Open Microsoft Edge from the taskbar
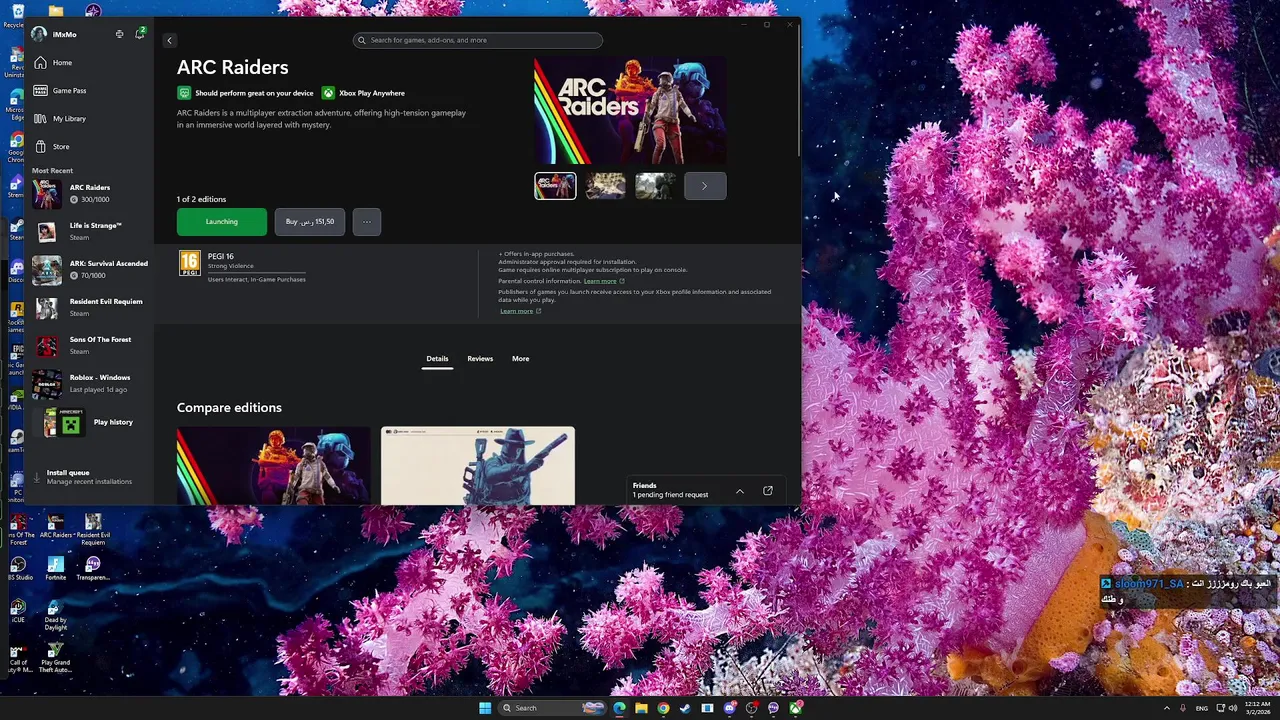The width and height of the screenshot is (1280, 720). (619, 708)
